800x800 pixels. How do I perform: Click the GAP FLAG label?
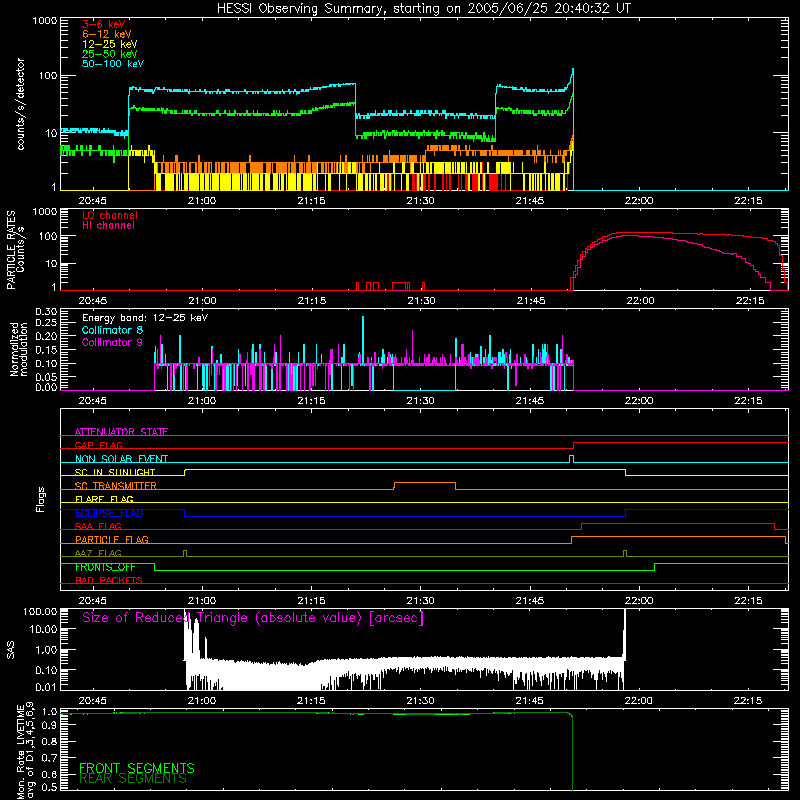98,445
